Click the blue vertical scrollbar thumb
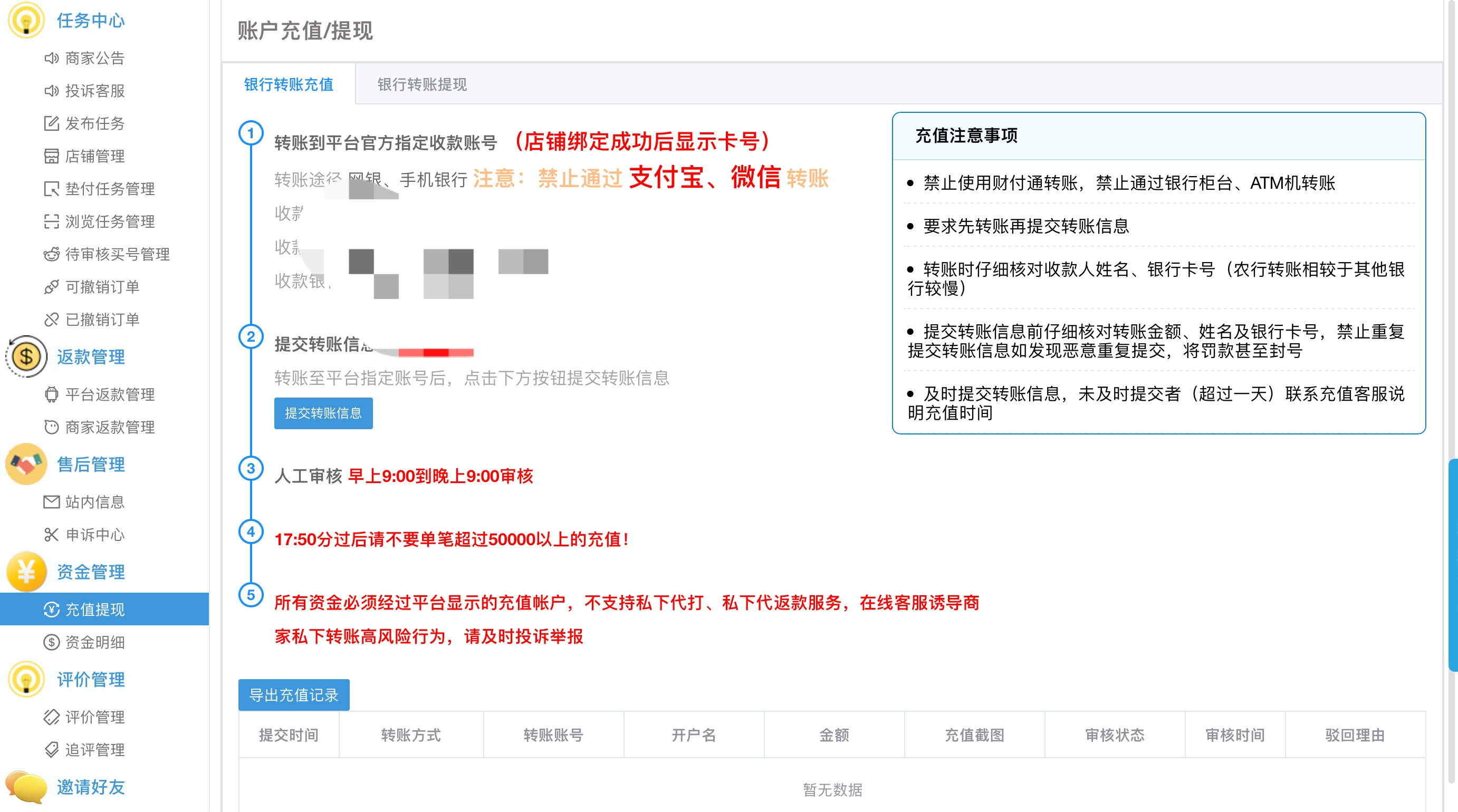1458x812 pixels. (x=1453, y=565)
